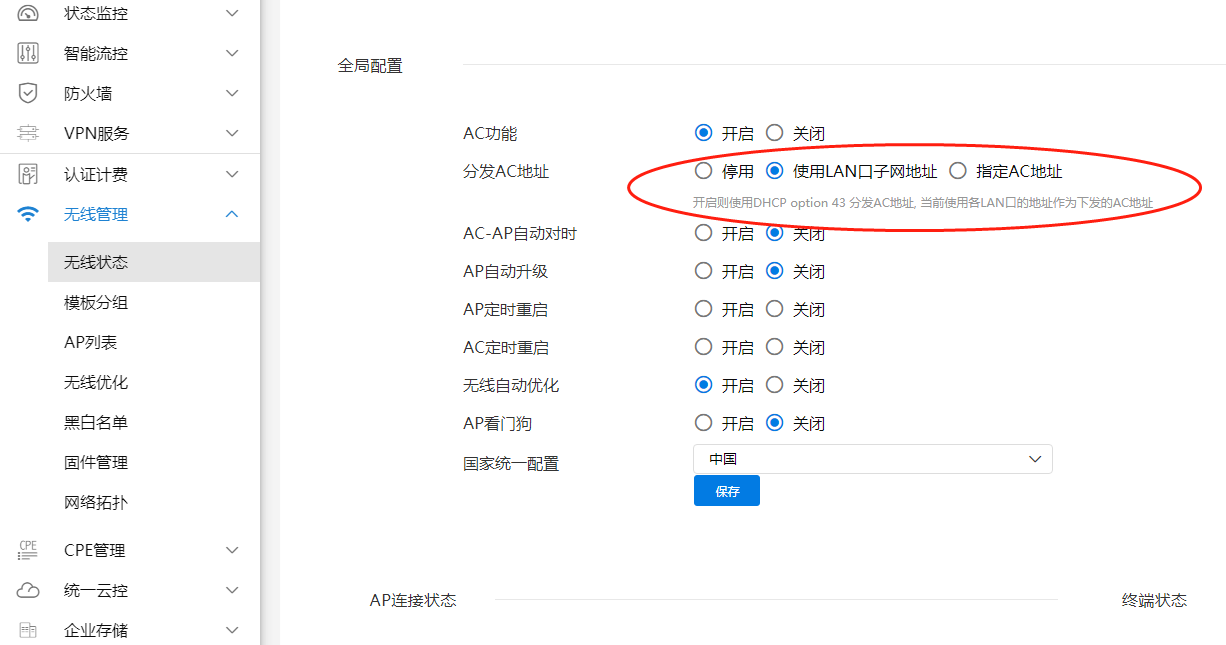Click the 状态监控 gauge icon
This screenshot has width=1226, height=645.
28,13
